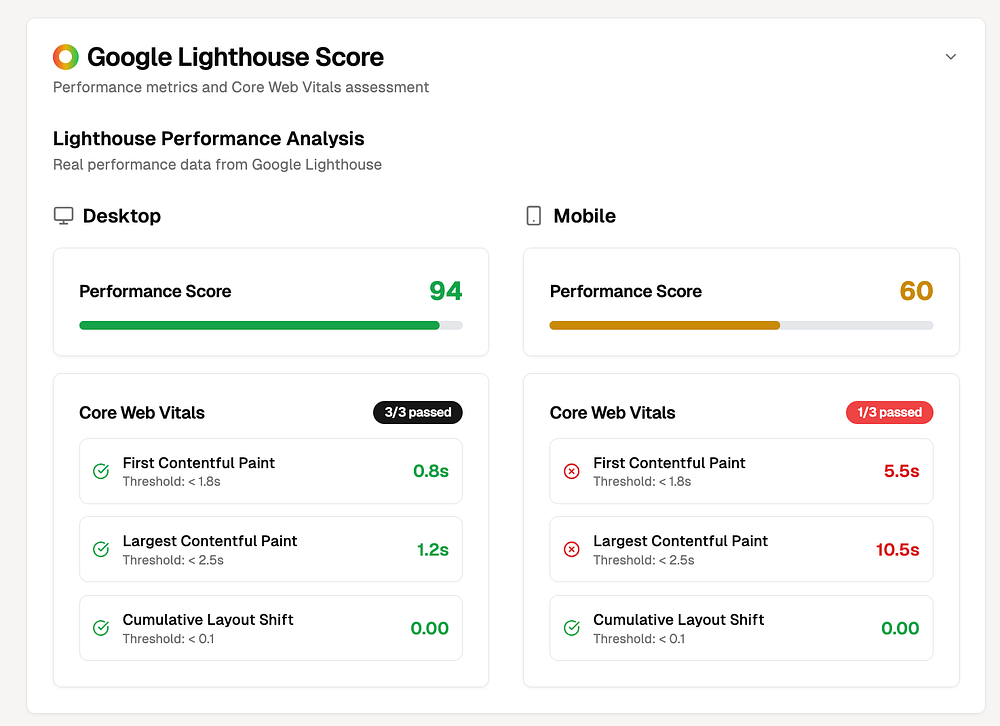Click mobile Cumulative Layout Shift check icon
1000x726 pixels.
point(572,628)
